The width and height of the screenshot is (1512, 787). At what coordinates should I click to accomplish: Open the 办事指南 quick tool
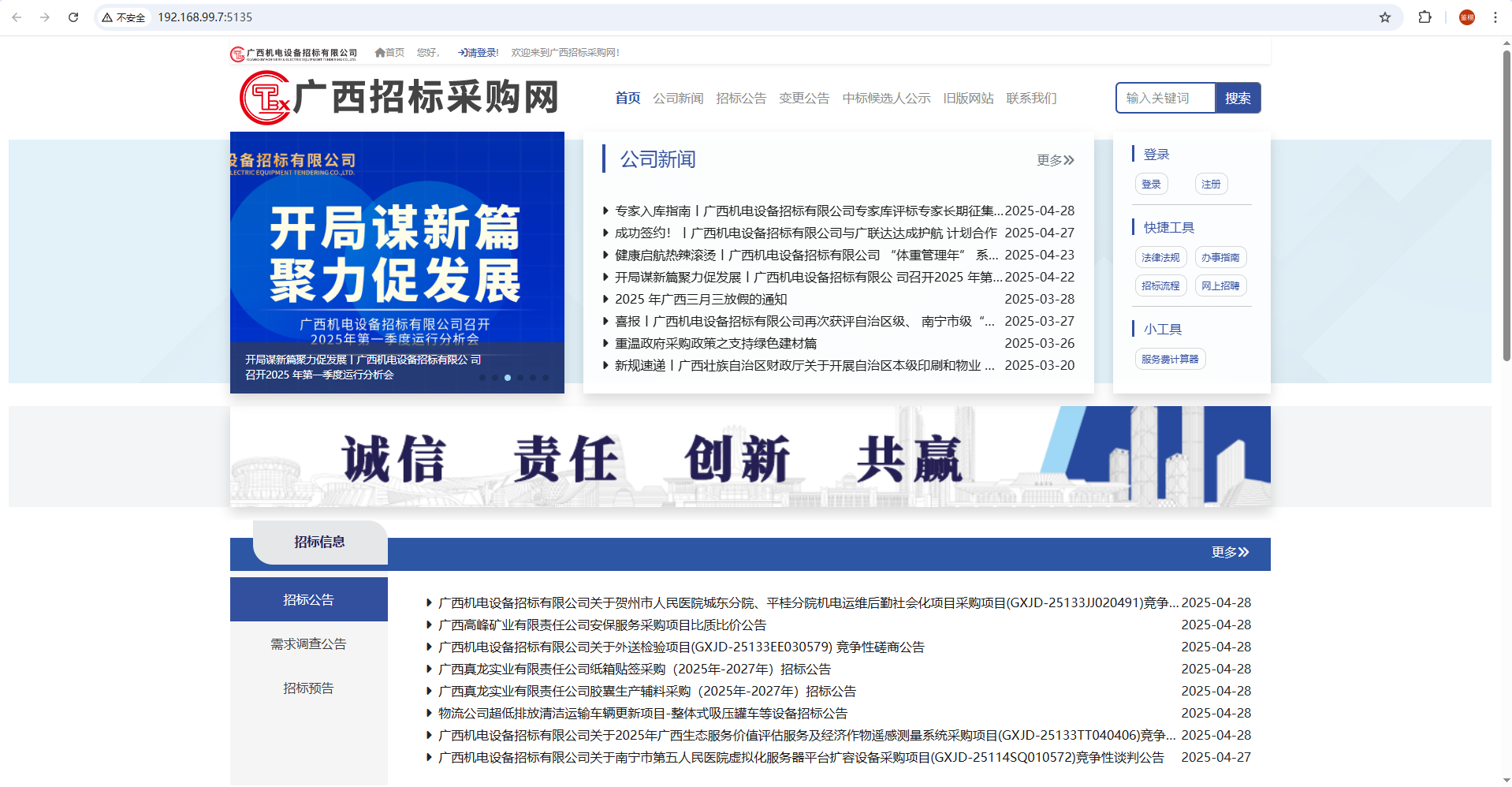1220,257
